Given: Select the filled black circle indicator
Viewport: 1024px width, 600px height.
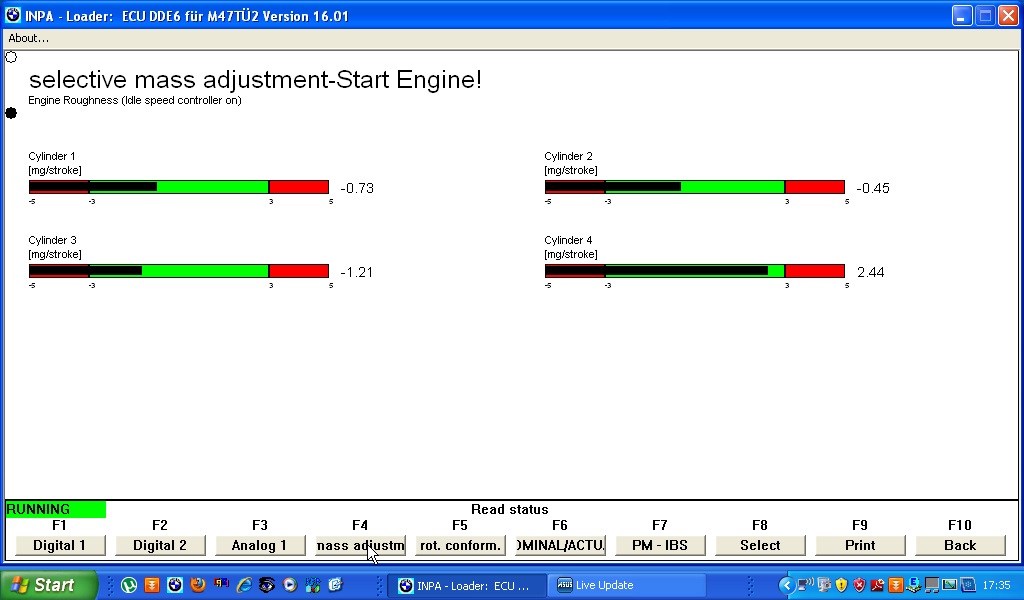Looking at the screenshot, I should pos(12,113).
